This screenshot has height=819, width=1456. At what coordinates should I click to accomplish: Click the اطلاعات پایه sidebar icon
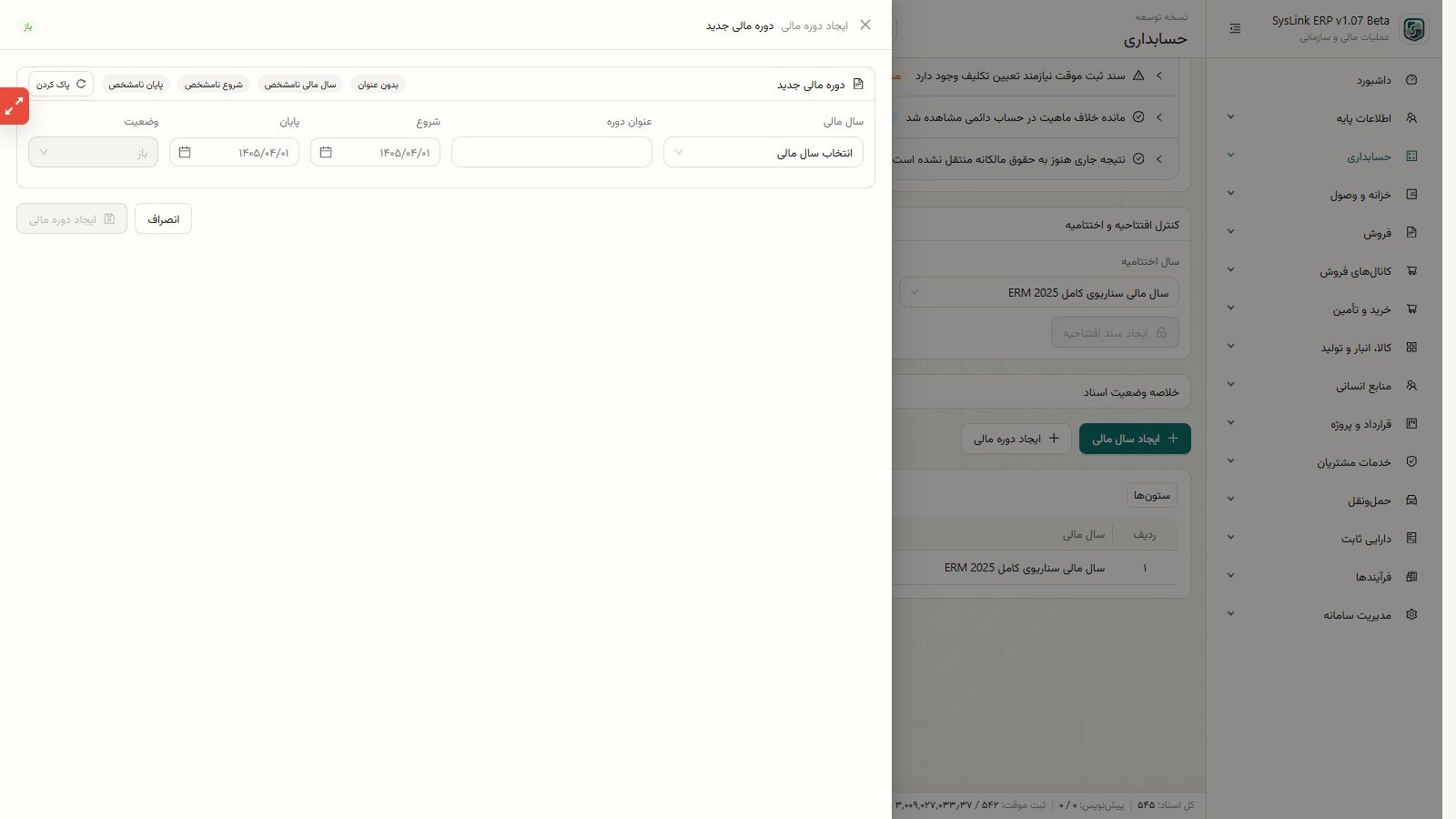point(1411,118)
